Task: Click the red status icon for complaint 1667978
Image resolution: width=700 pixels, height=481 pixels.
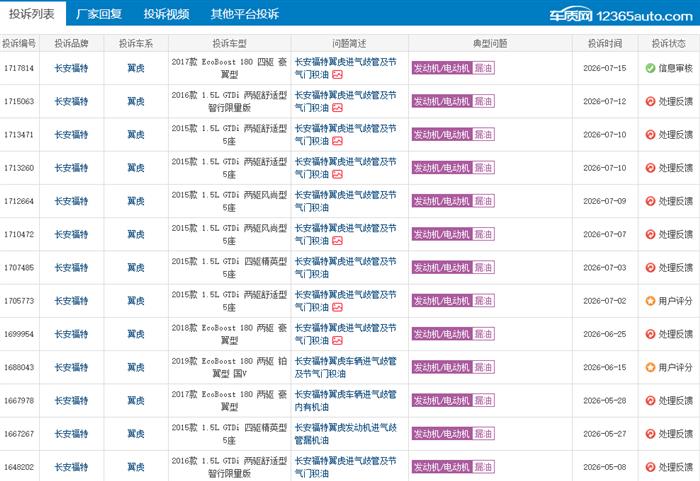Action: tap(650, 401)
